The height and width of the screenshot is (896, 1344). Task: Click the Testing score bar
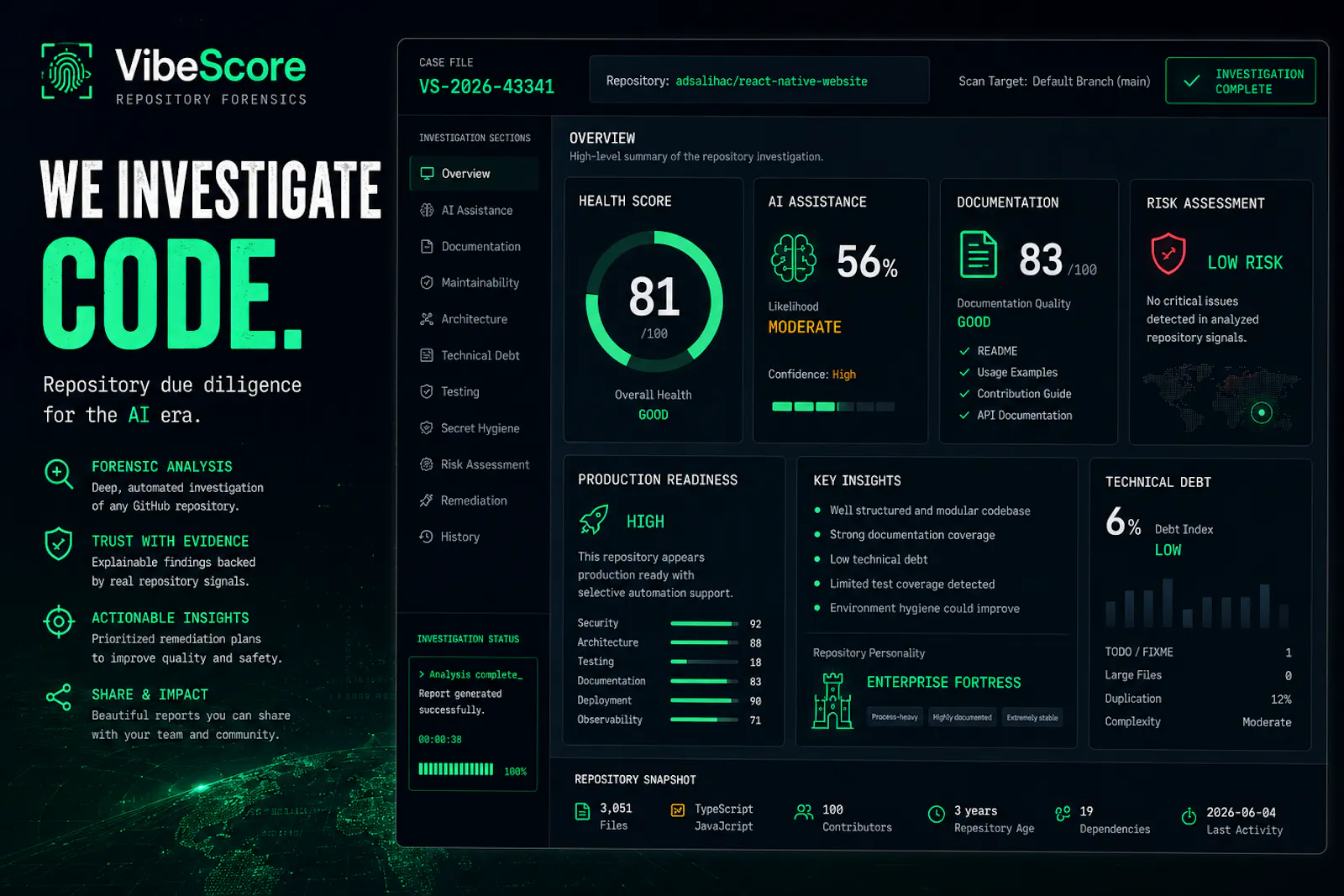(x=704, y=662)
